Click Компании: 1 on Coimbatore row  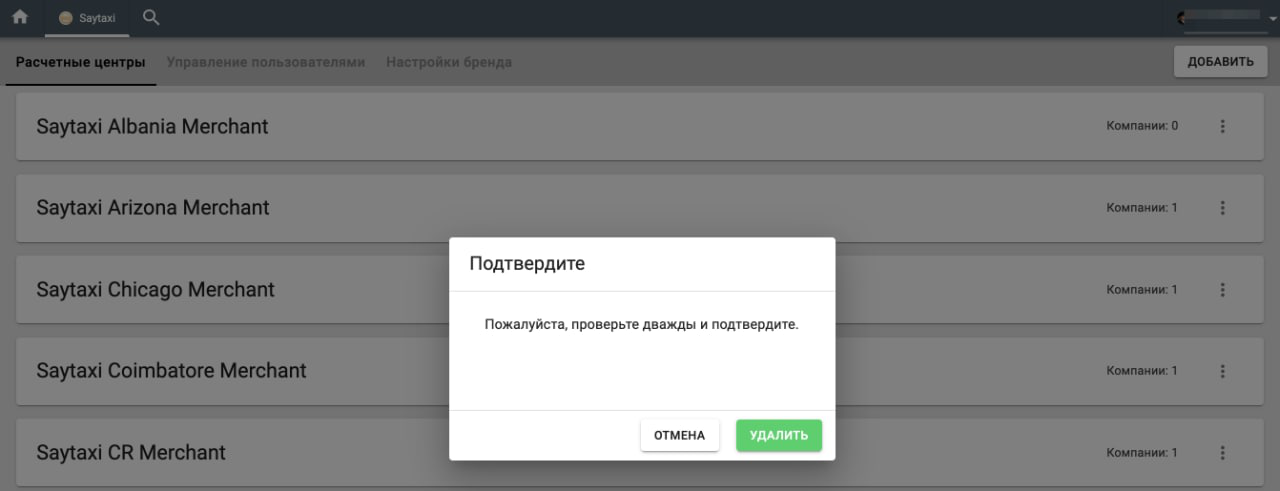coord(1142,371)
